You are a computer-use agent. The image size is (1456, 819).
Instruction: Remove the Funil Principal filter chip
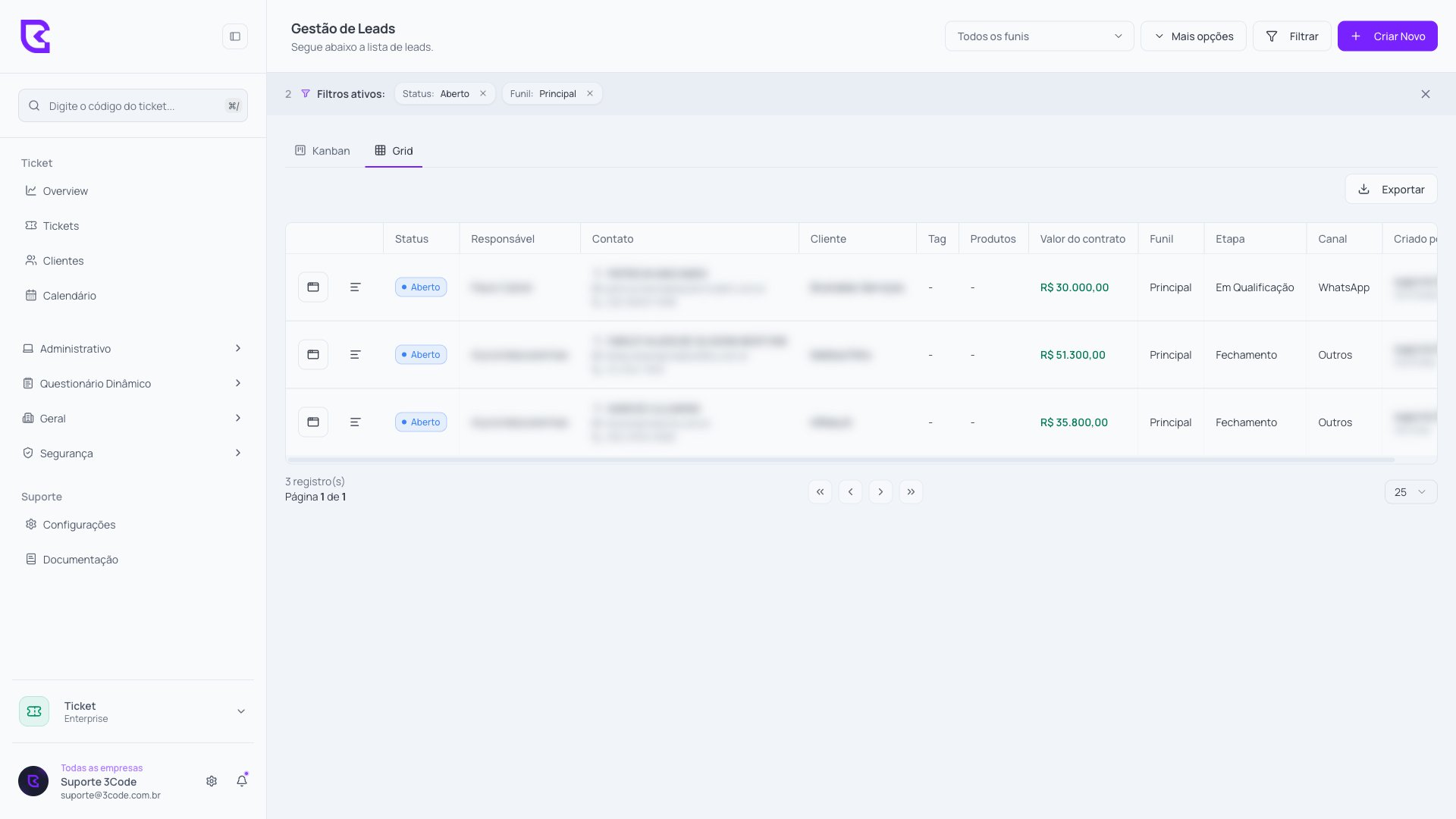tap(590, 94)
